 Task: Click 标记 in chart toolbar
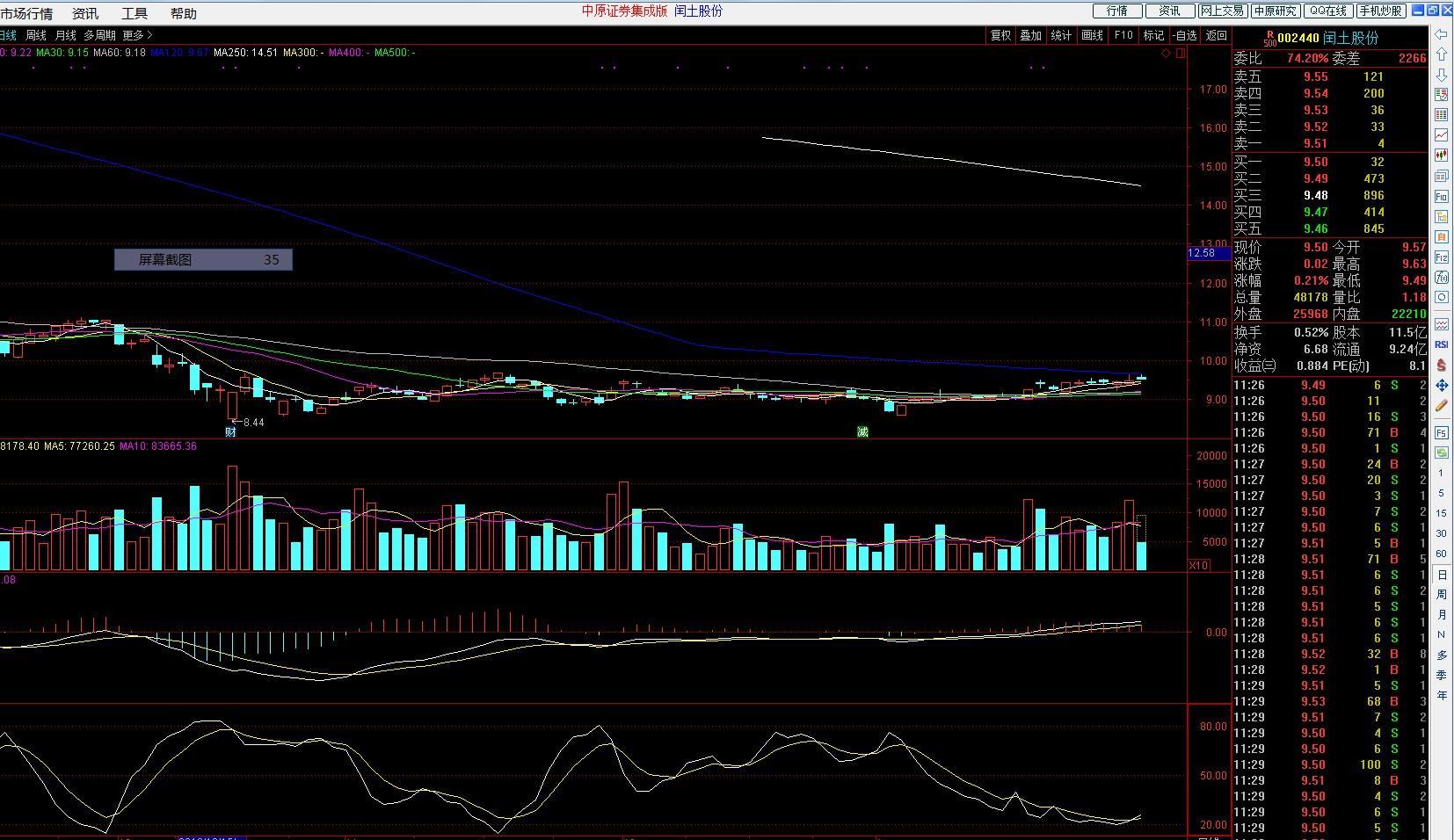[1153, 35]
